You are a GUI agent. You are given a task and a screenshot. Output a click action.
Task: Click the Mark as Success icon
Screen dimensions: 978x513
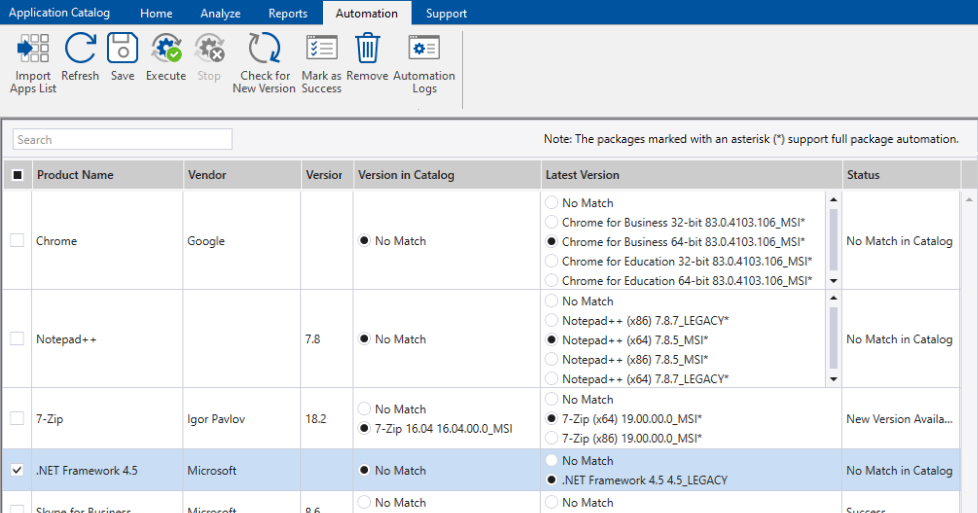(321, 49)
